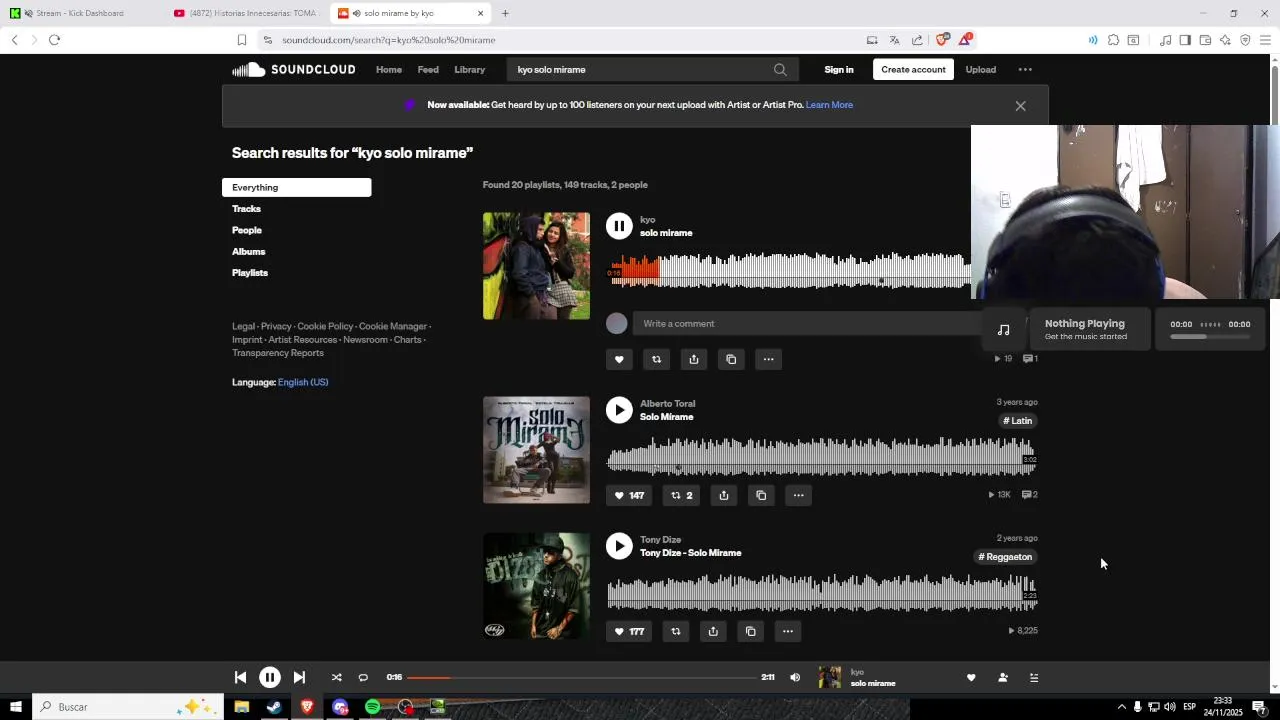Seek within kyo solo mirame waveform
1280x720 pixels.
coord(790,270)
